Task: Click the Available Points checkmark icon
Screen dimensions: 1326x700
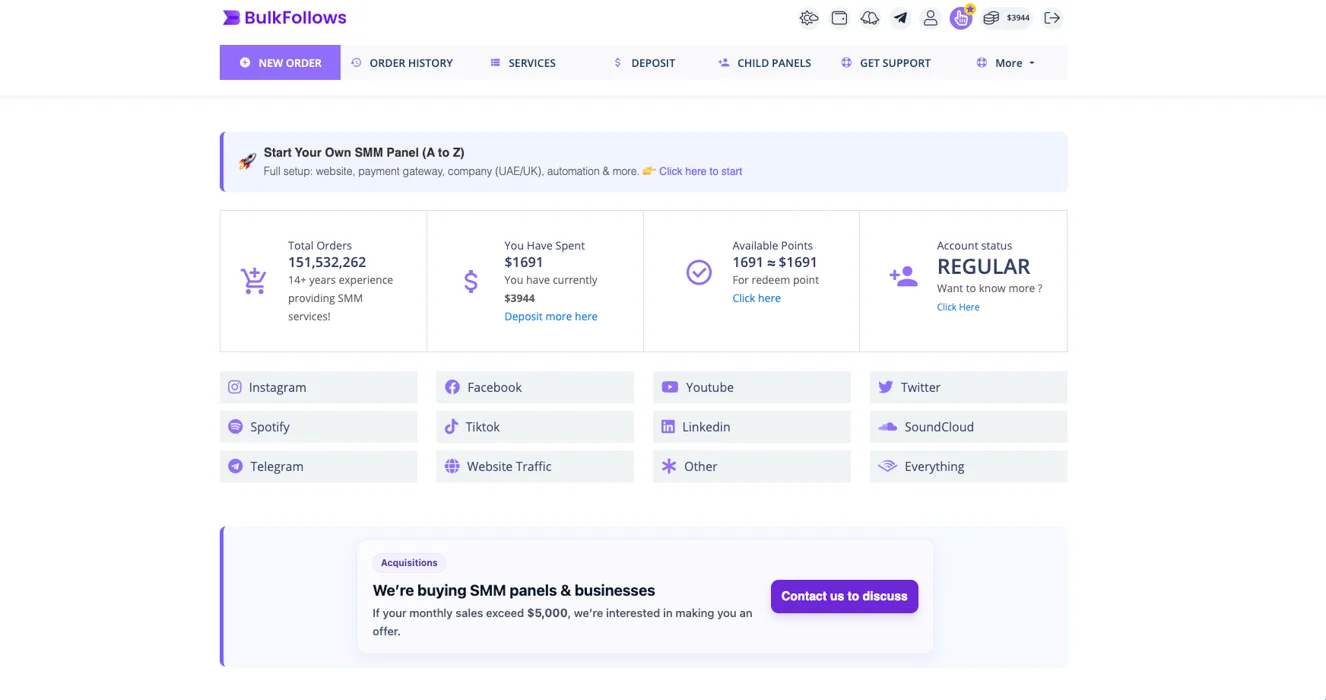Action: 699,272
